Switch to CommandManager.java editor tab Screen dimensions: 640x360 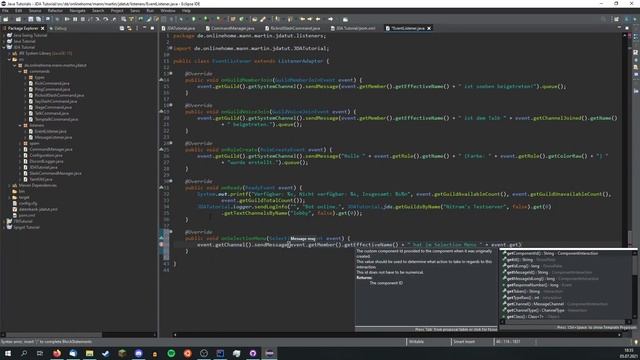point(230,28)
